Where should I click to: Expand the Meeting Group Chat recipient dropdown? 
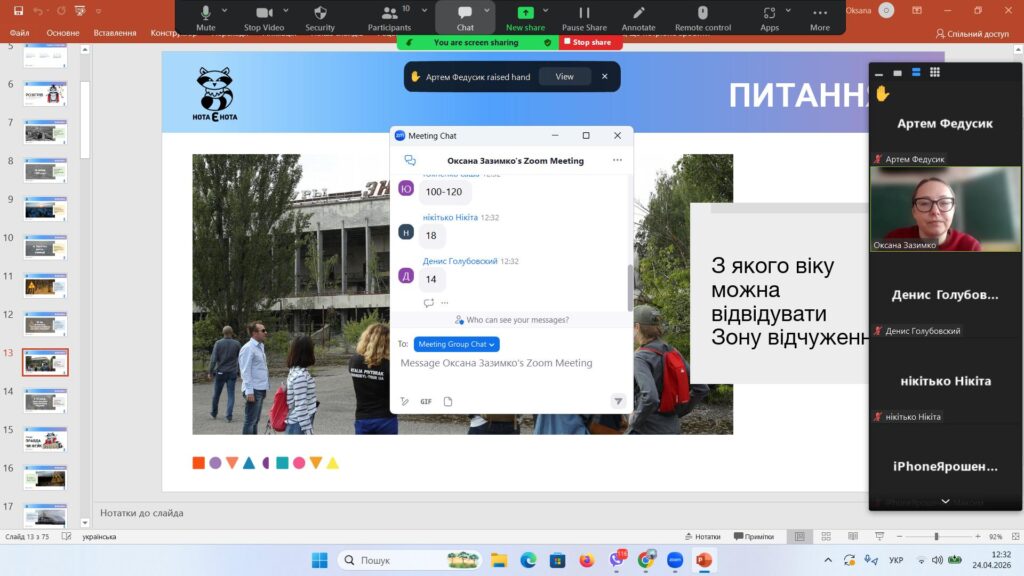[456, 344]
